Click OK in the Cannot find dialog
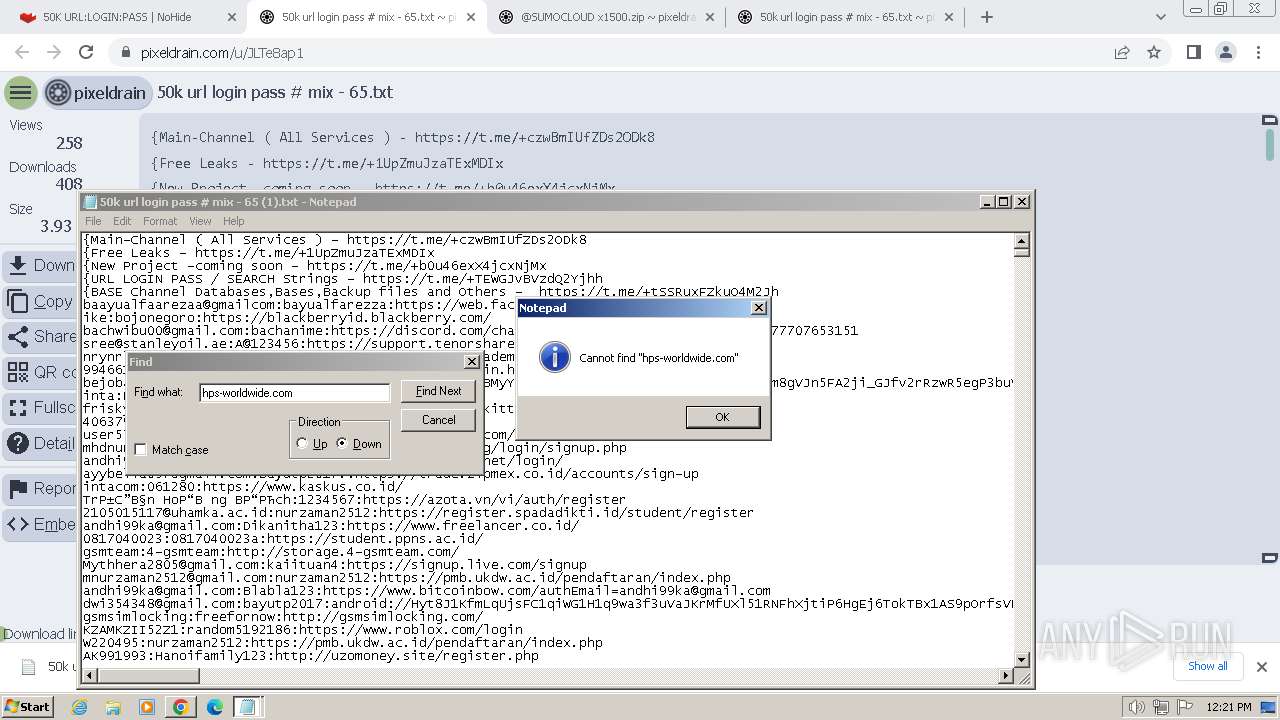Viewport: 1280px width, 720px height. coord(722,417)
